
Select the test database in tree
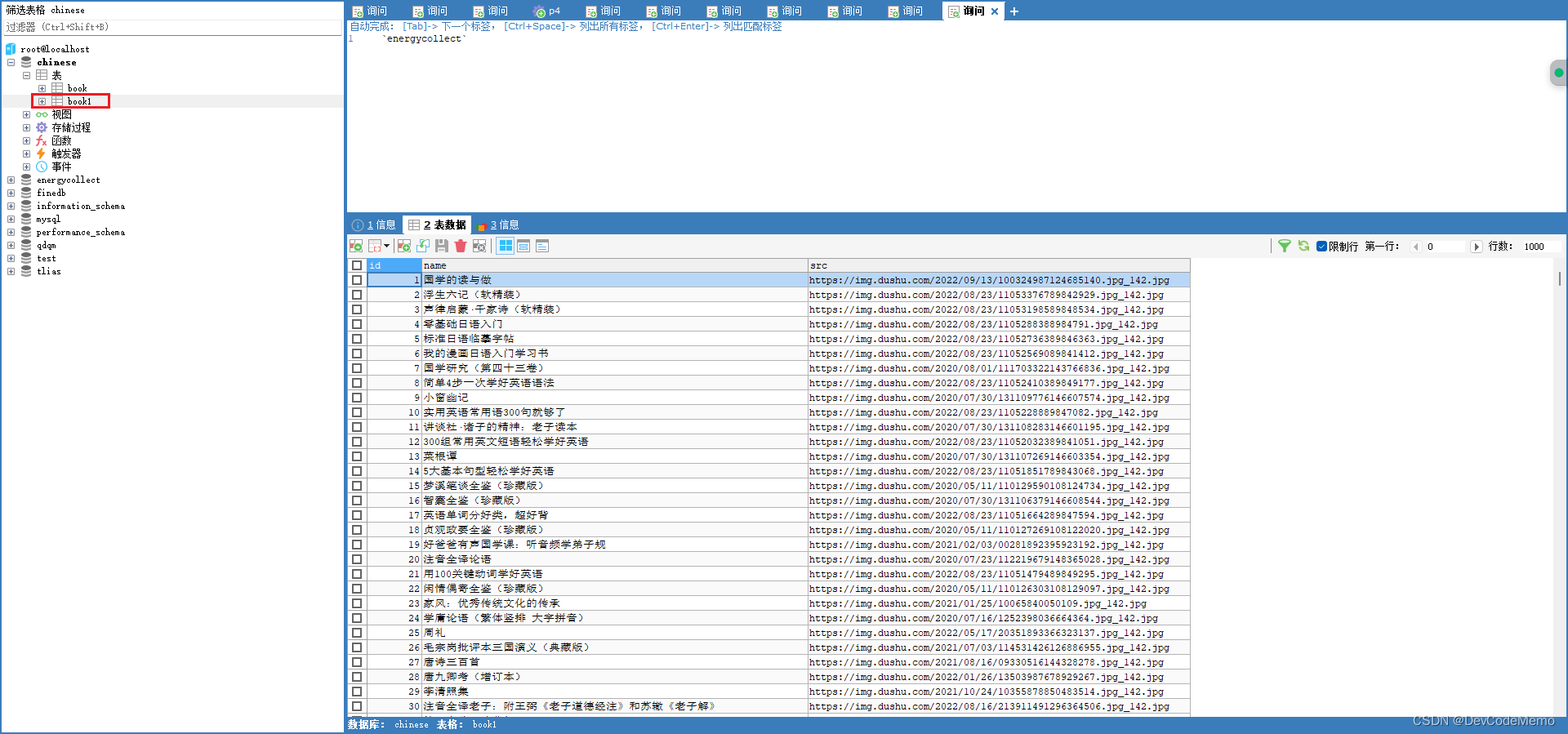click(46, 258)
